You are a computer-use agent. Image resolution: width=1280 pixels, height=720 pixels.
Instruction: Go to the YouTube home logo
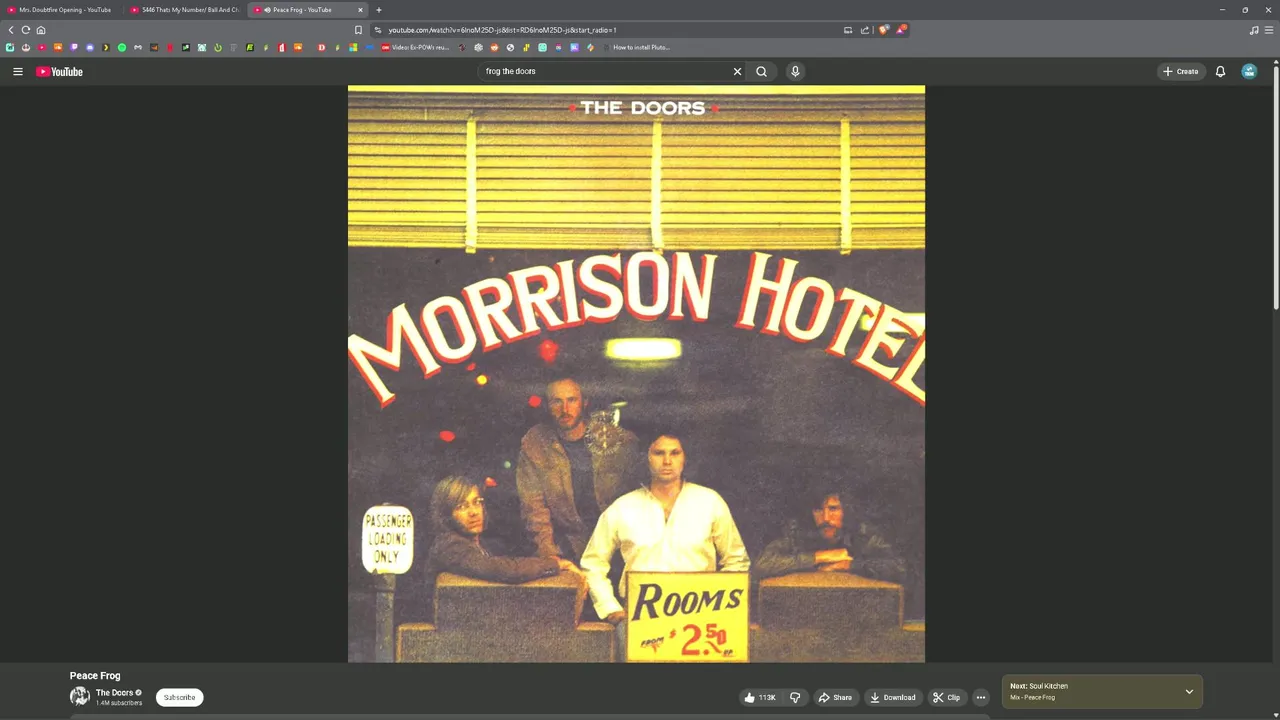(x=59, y=71)
